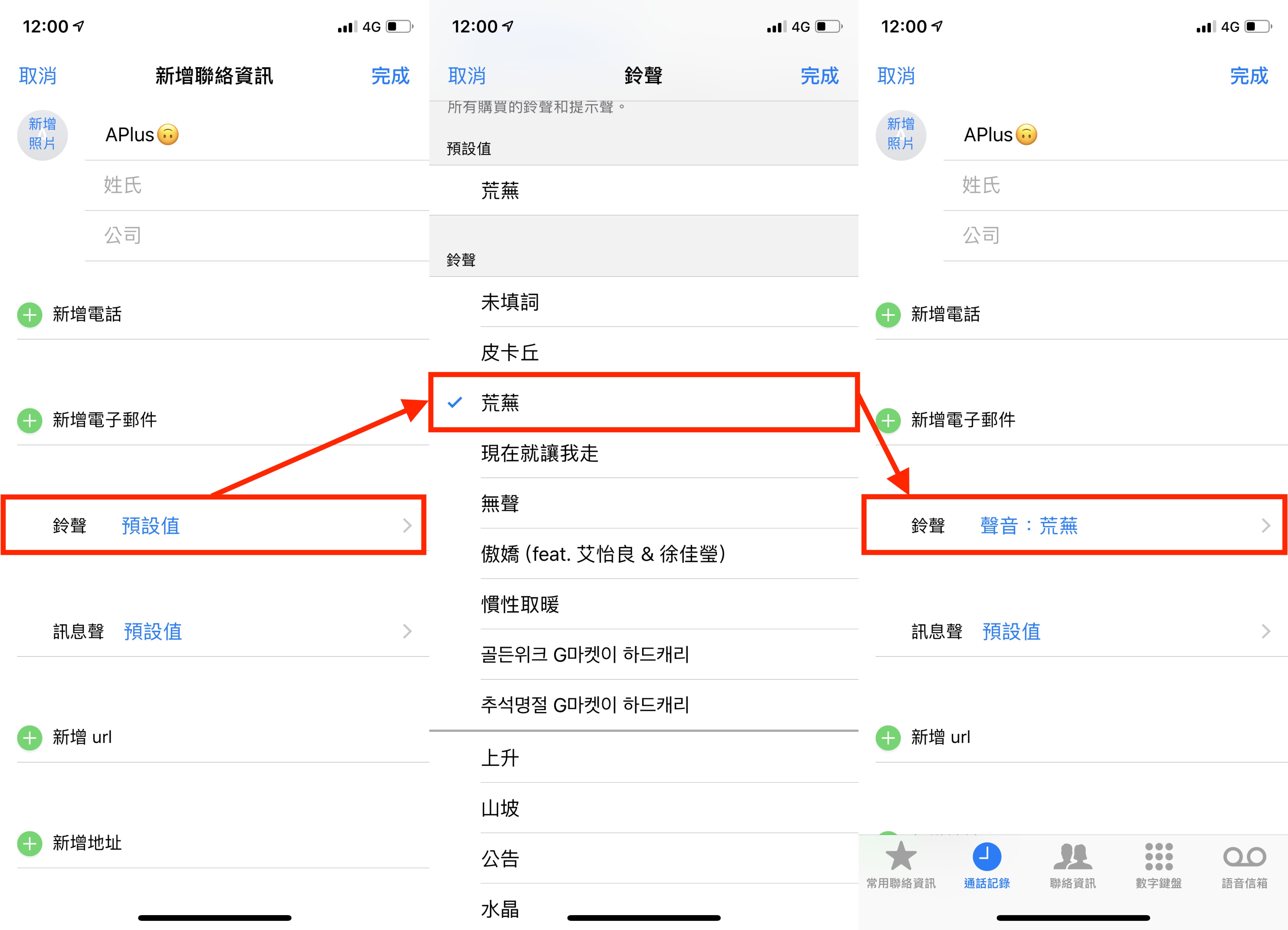1288x930 pixels.
Task: Tap 新增電子郵件 label in right screen
Action: [x=963, y=420]
